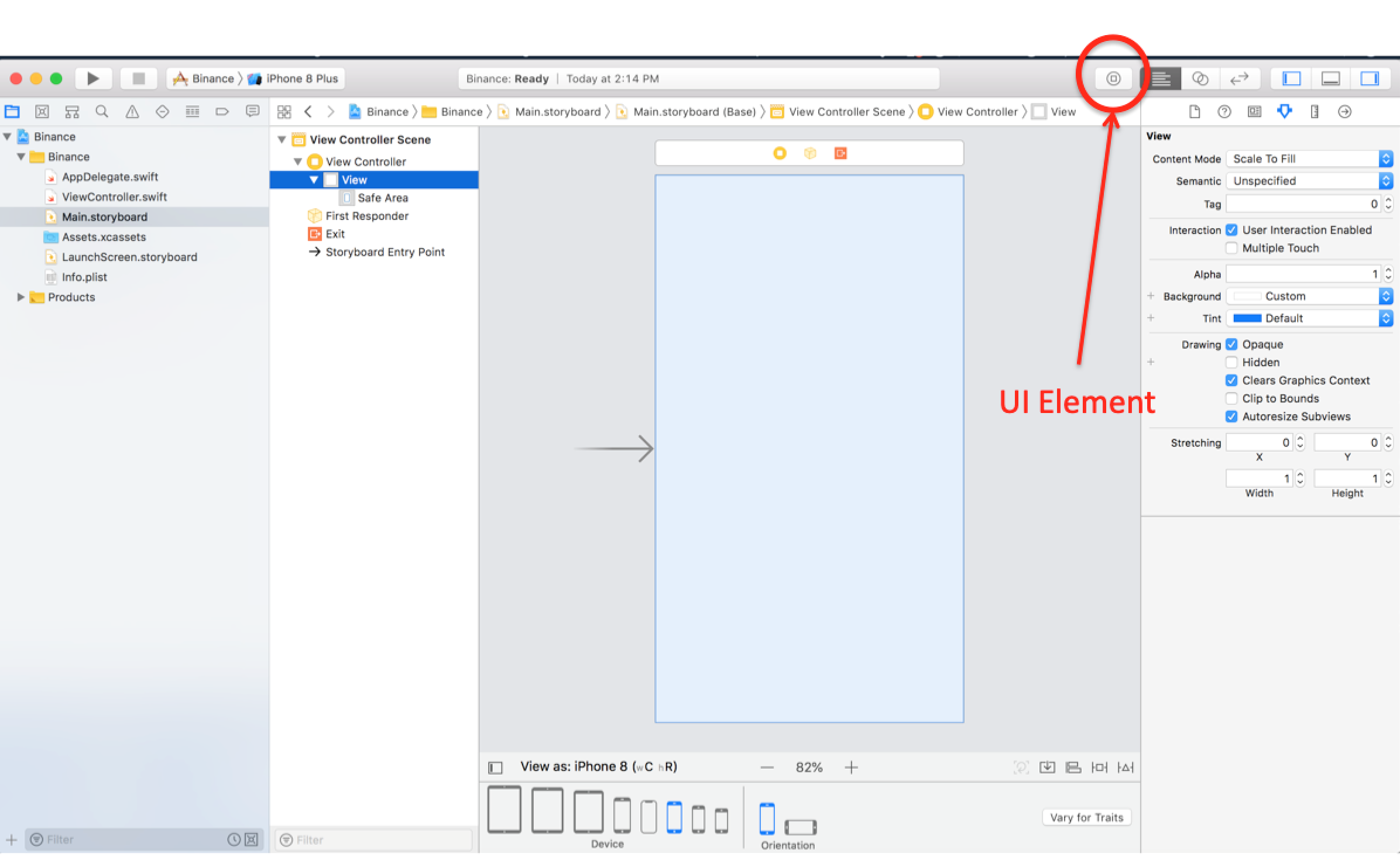Click the Run (play) button
This screenshot has width=1400, height=867.
92,78
